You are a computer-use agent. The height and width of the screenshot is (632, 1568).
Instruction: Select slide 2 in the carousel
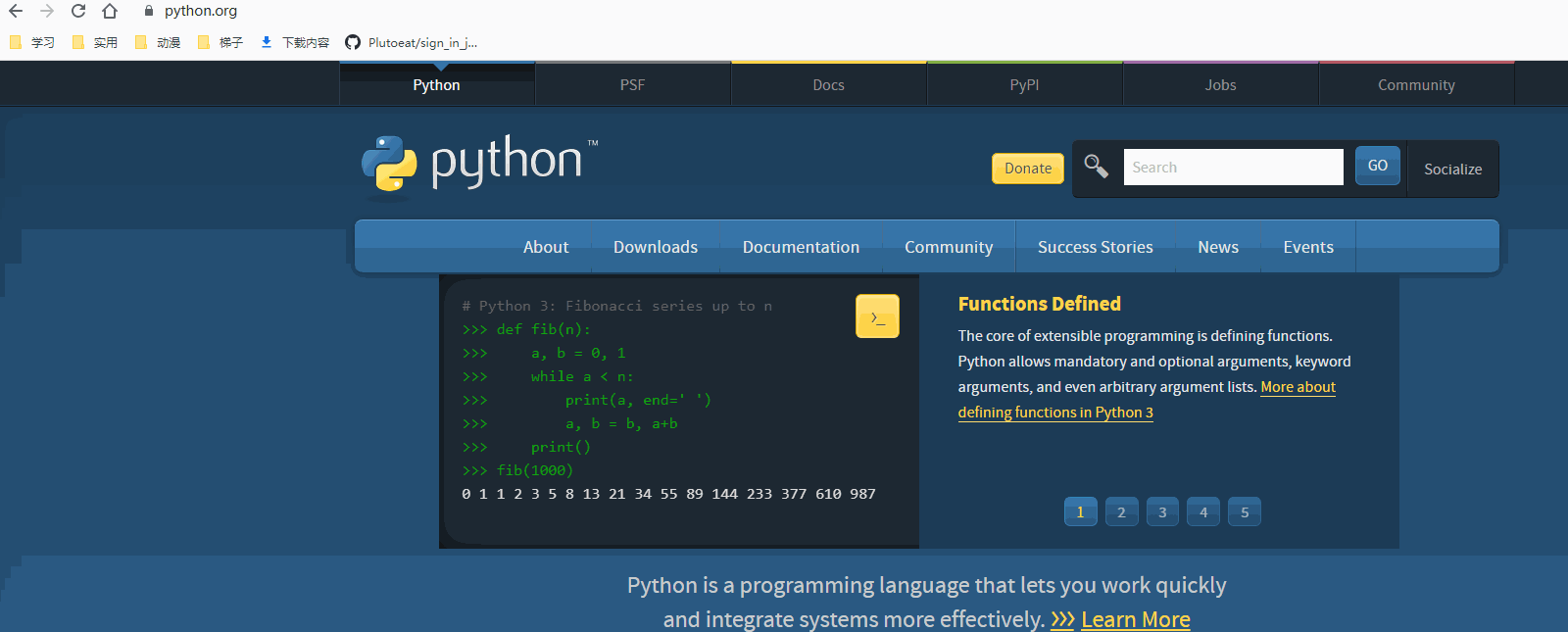pos(1122,511)
